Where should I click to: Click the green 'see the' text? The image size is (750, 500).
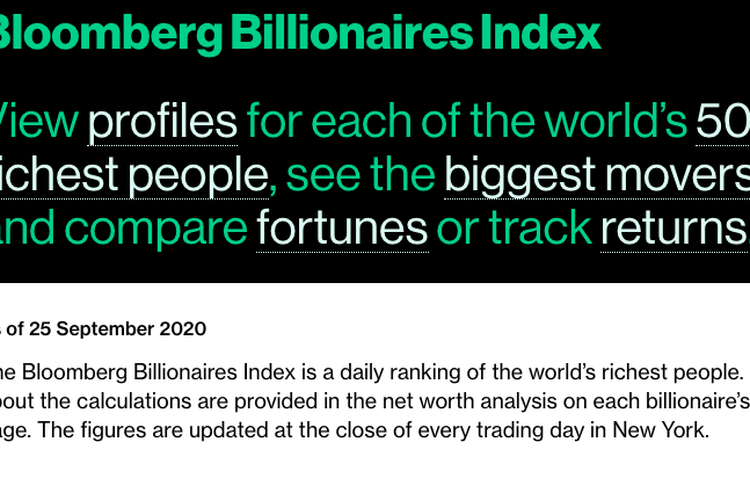[x=360, y=176]
